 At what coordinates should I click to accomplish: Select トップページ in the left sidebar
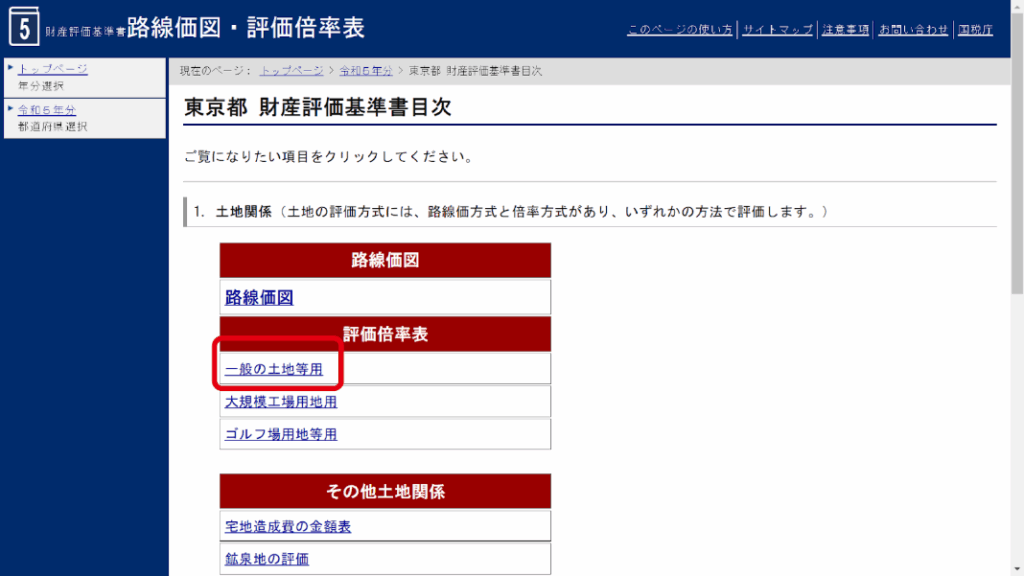click(53, 69)
